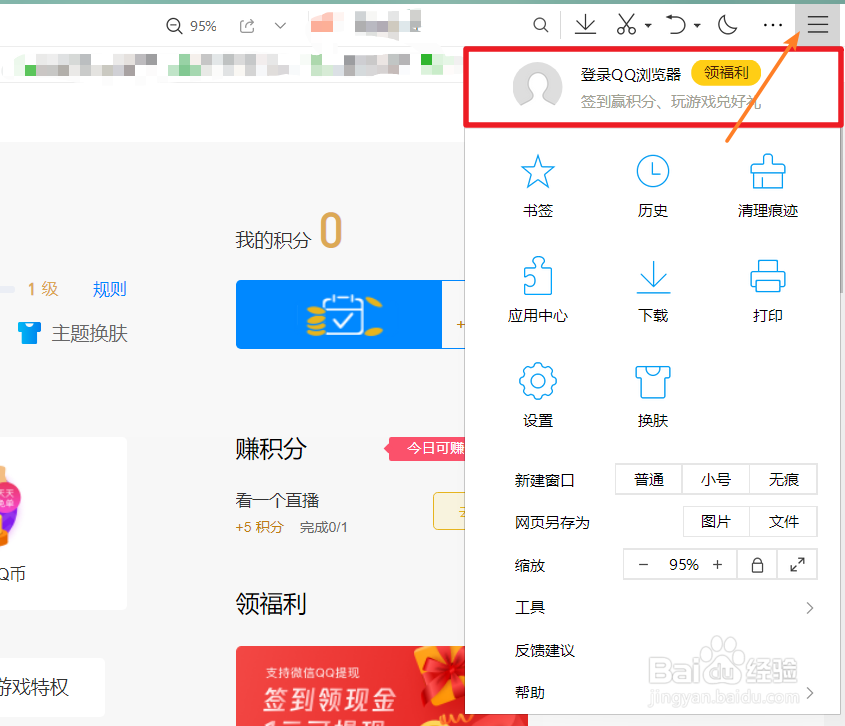845x726 pixels.
Task: Open the download manager icon in the toolbar
Action: pyautogui.click(x=585, y=24)
